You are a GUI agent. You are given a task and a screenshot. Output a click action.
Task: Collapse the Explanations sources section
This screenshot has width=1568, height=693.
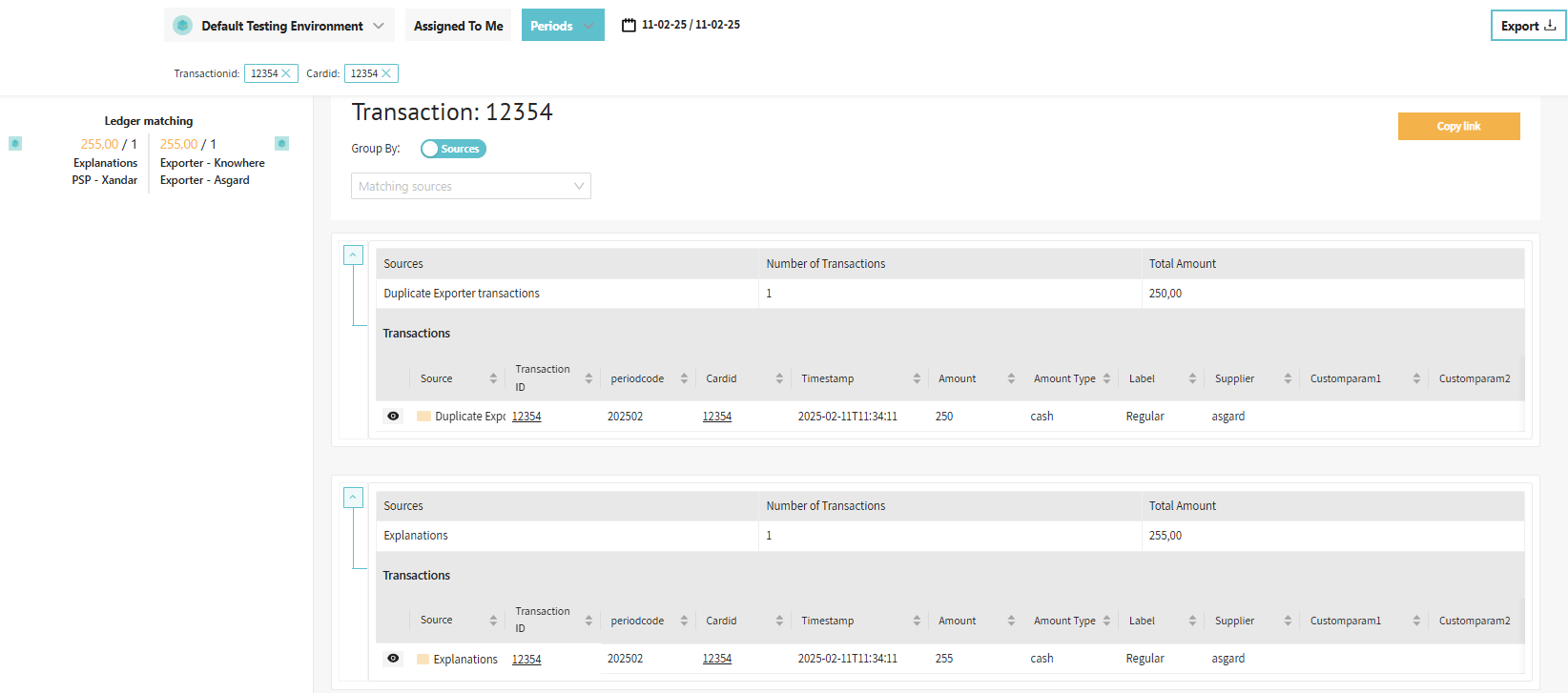(x=353, y=498)
